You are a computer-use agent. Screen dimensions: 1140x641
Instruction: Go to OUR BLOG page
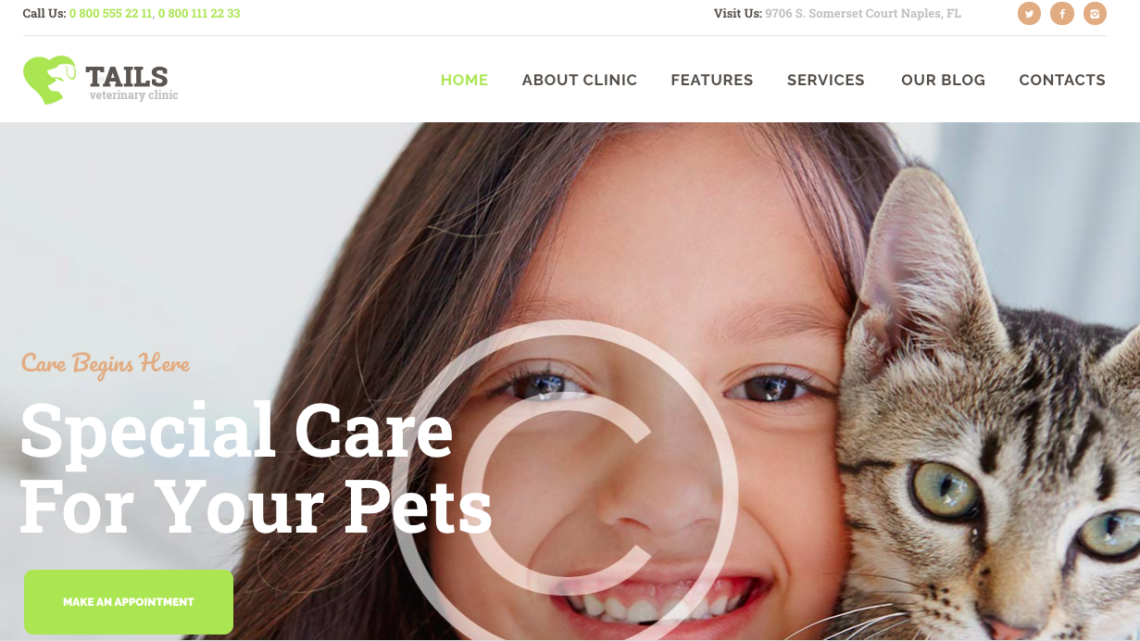pos(943,80)
